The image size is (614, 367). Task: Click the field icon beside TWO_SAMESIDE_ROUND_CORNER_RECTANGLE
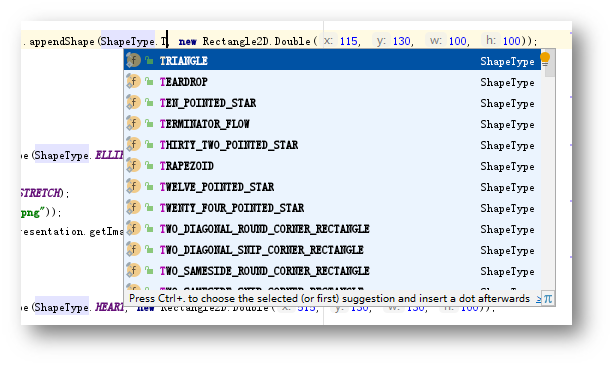click(133, 270)
